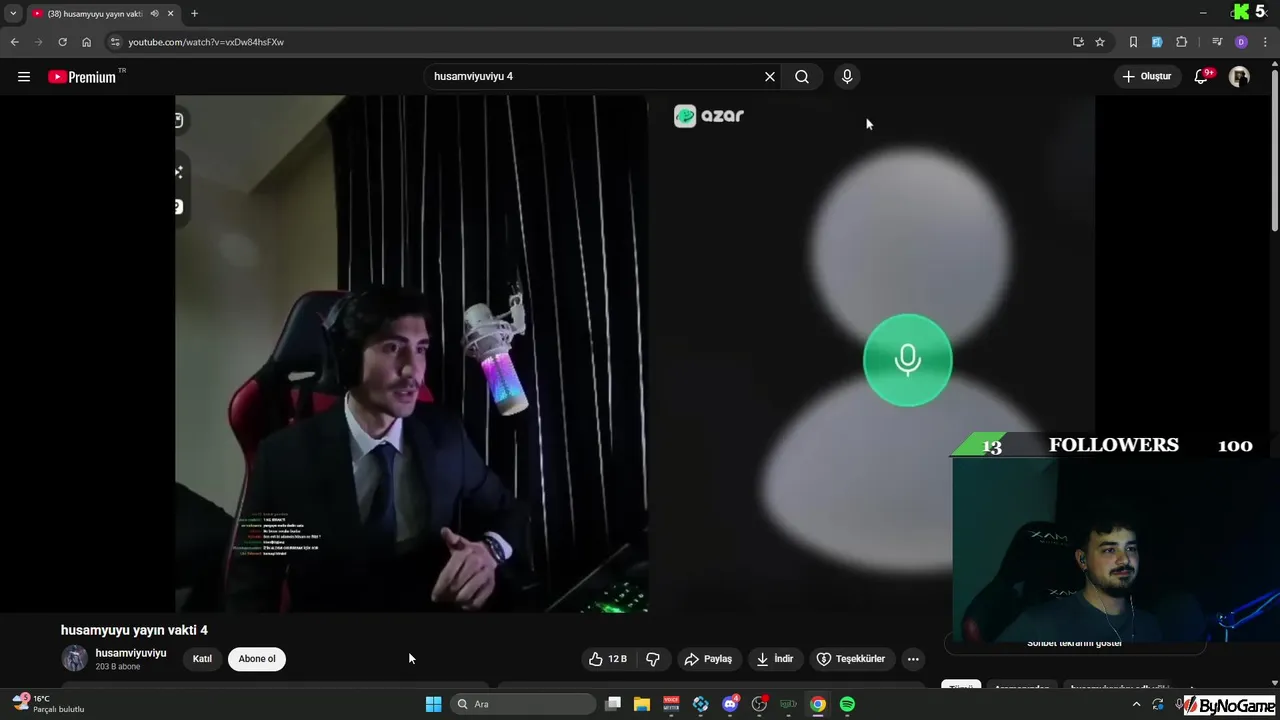Screen dimensions: 1280x720
Task: Open Spotify from the taskbar
Action: (847, 704)
